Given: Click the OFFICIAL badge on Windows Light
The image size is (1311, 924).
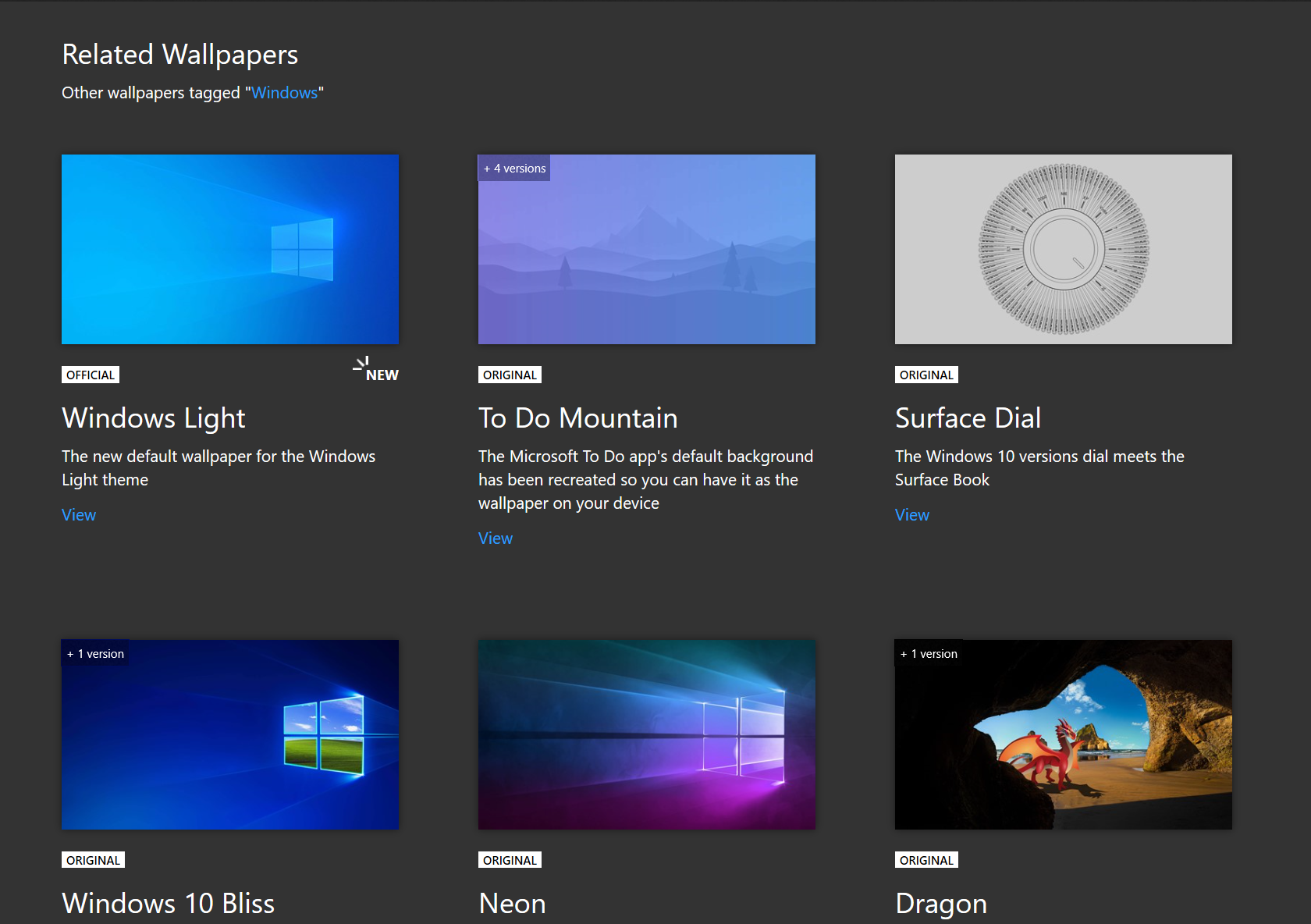Looking at the screenshot, I should click(x=91, y=375).
